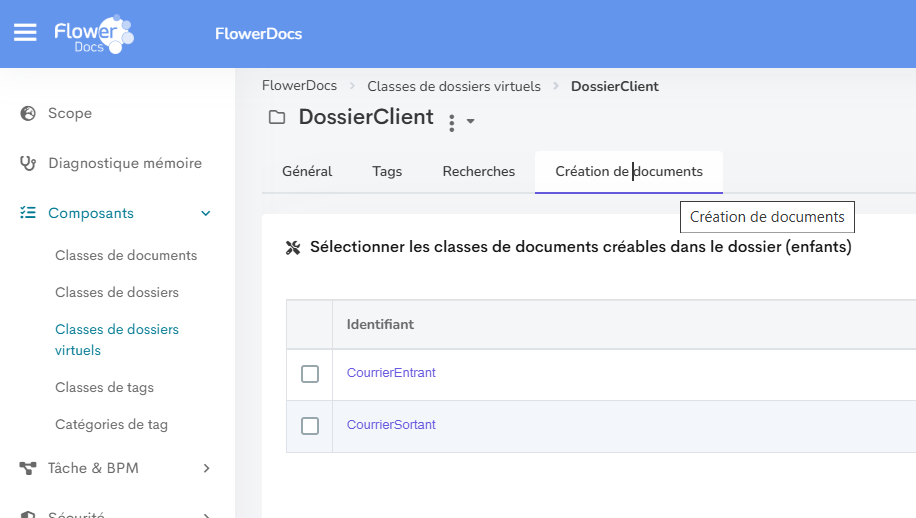Click the folder icon next to DossierClient
Screen dimensions: 916x518
point(277,117)
